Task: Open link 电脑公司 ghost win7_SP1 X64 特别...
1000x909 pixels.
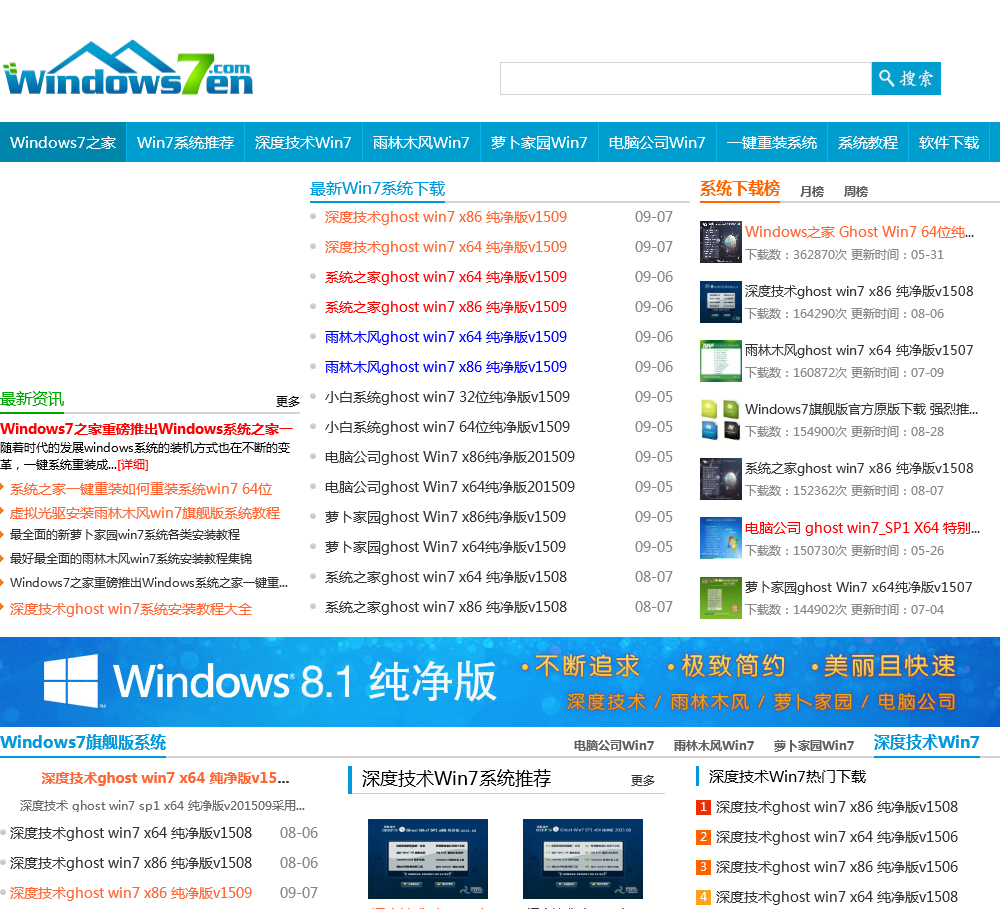Action: click(x=862, y=528)
